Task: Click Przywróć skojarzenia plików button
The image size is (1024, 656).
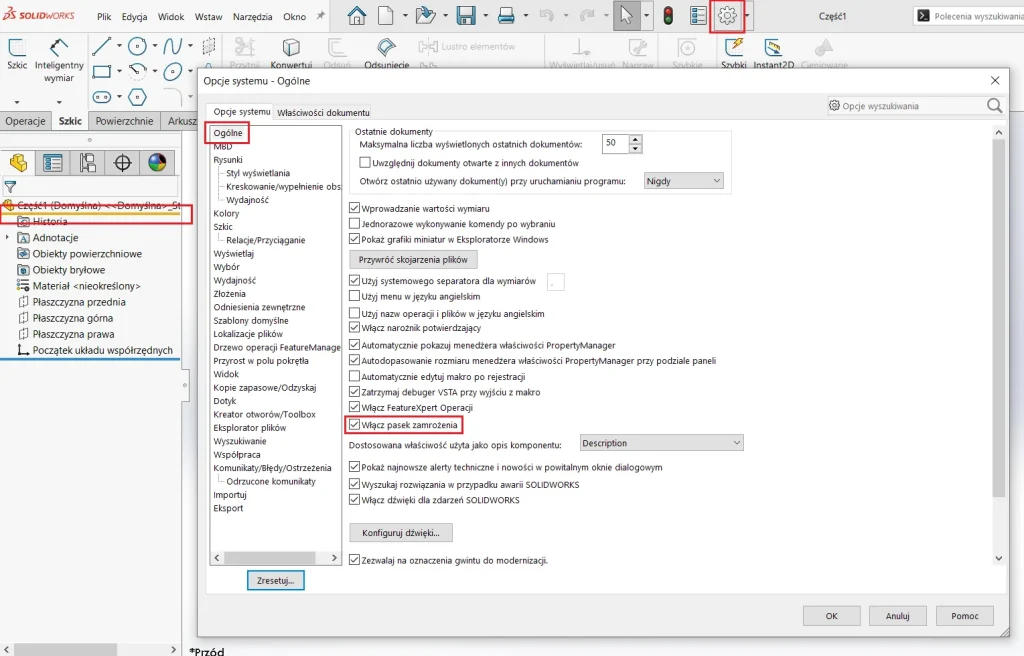Action: click(413, 259)
